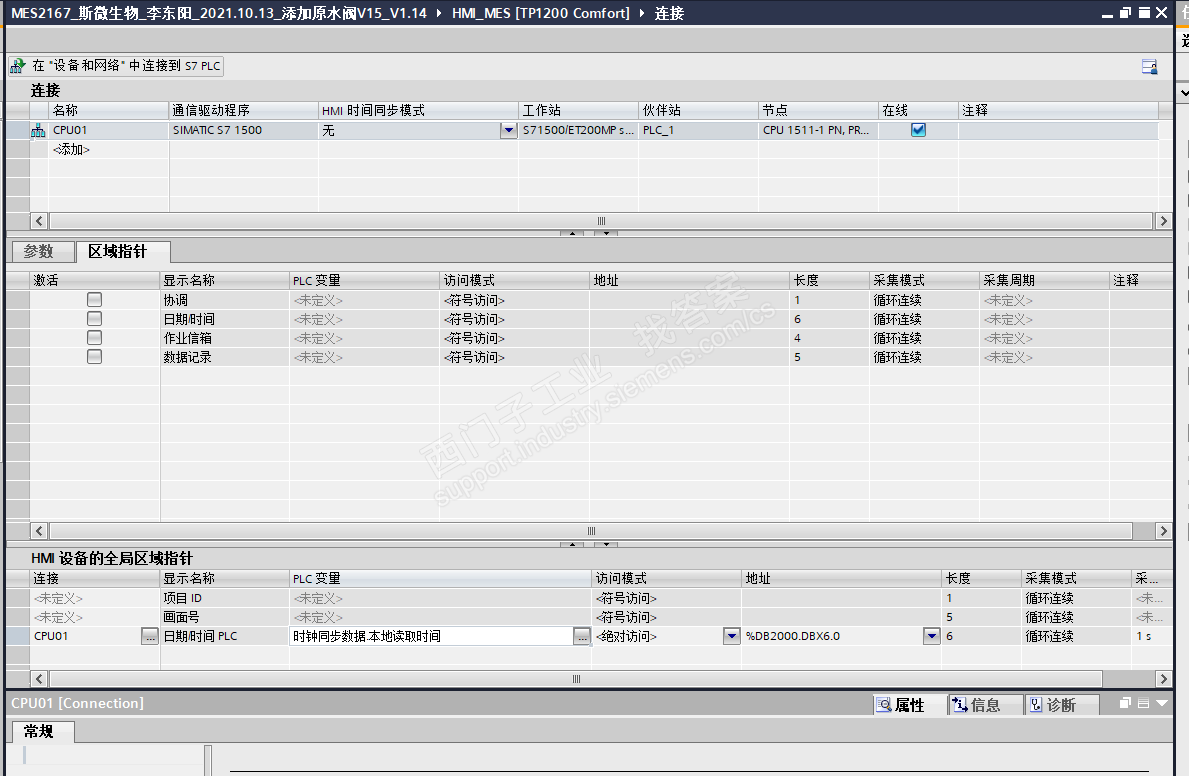
Task: Float the inspector window icon
Action: 1125,703
